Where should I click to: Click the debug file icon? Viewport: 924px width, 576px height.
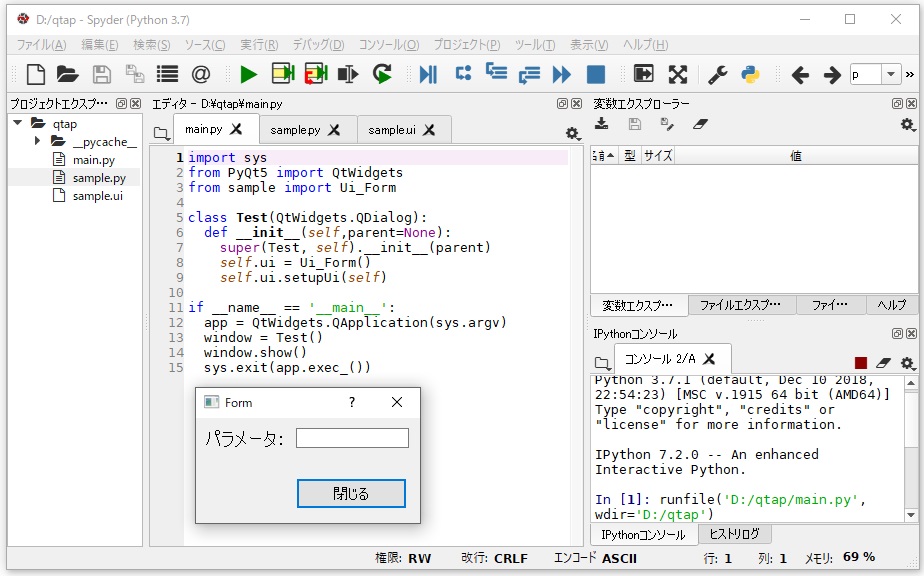[428, 74]
